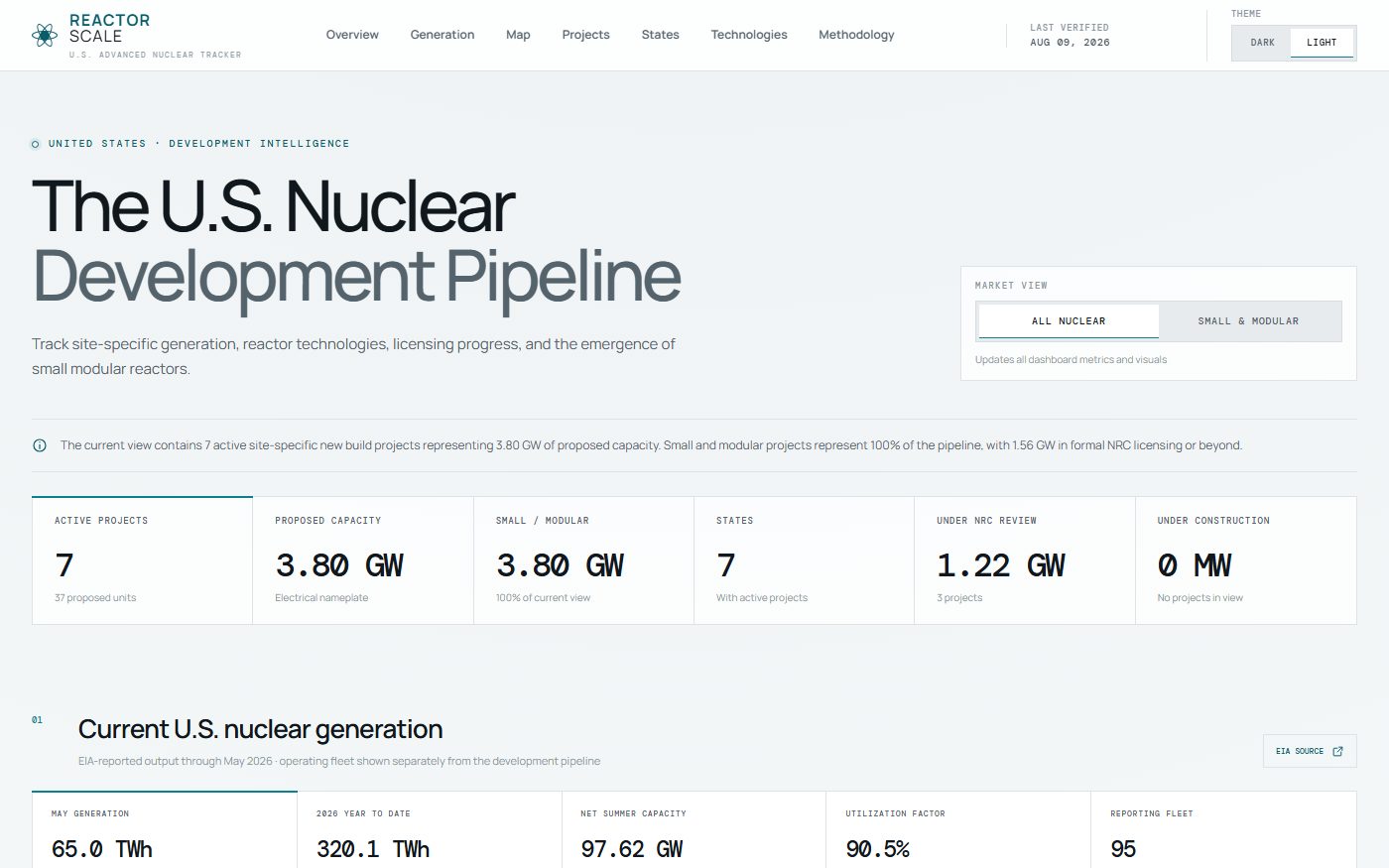The width and height of the screenshot is (1389, 868).
Task: Go to the Technologies page
Action: (x=749, y=35)
